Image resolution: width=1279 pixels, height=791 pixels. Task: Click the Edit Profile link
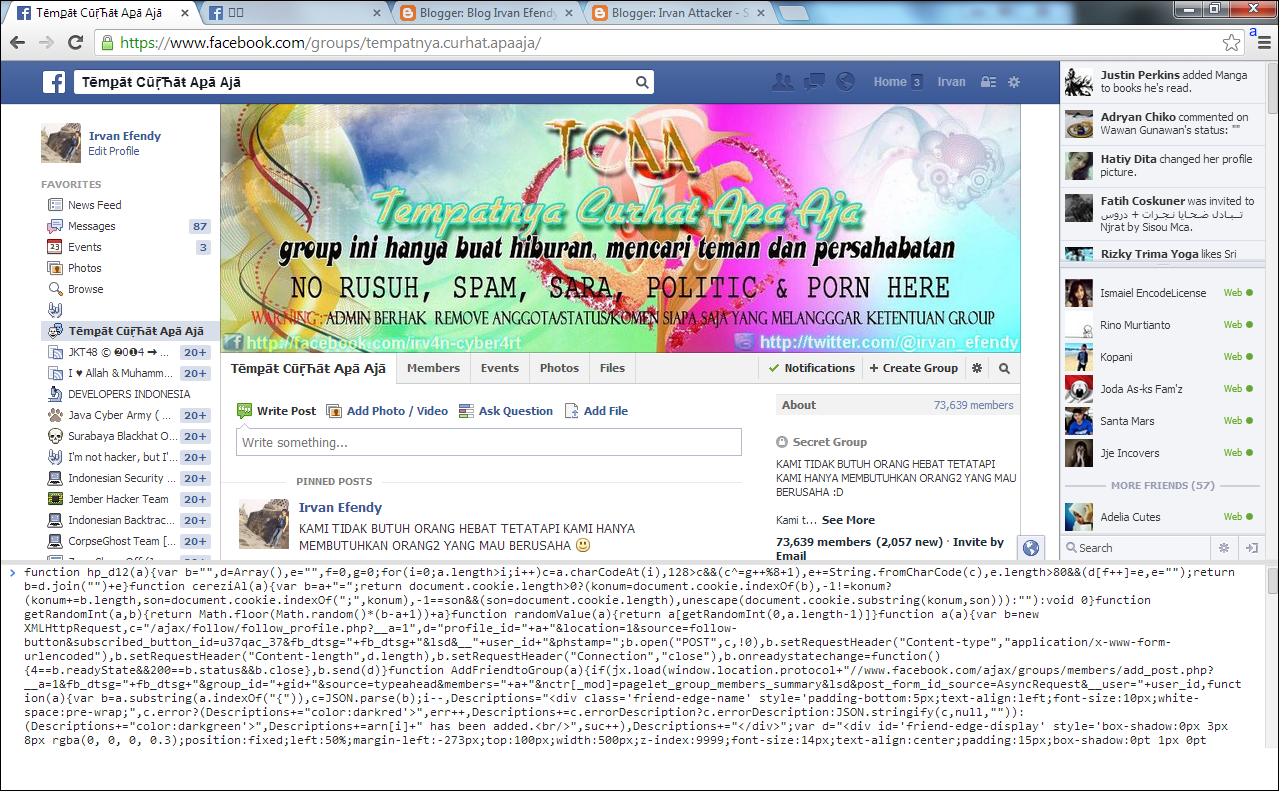pyautogui.click(x=114, y=151)
